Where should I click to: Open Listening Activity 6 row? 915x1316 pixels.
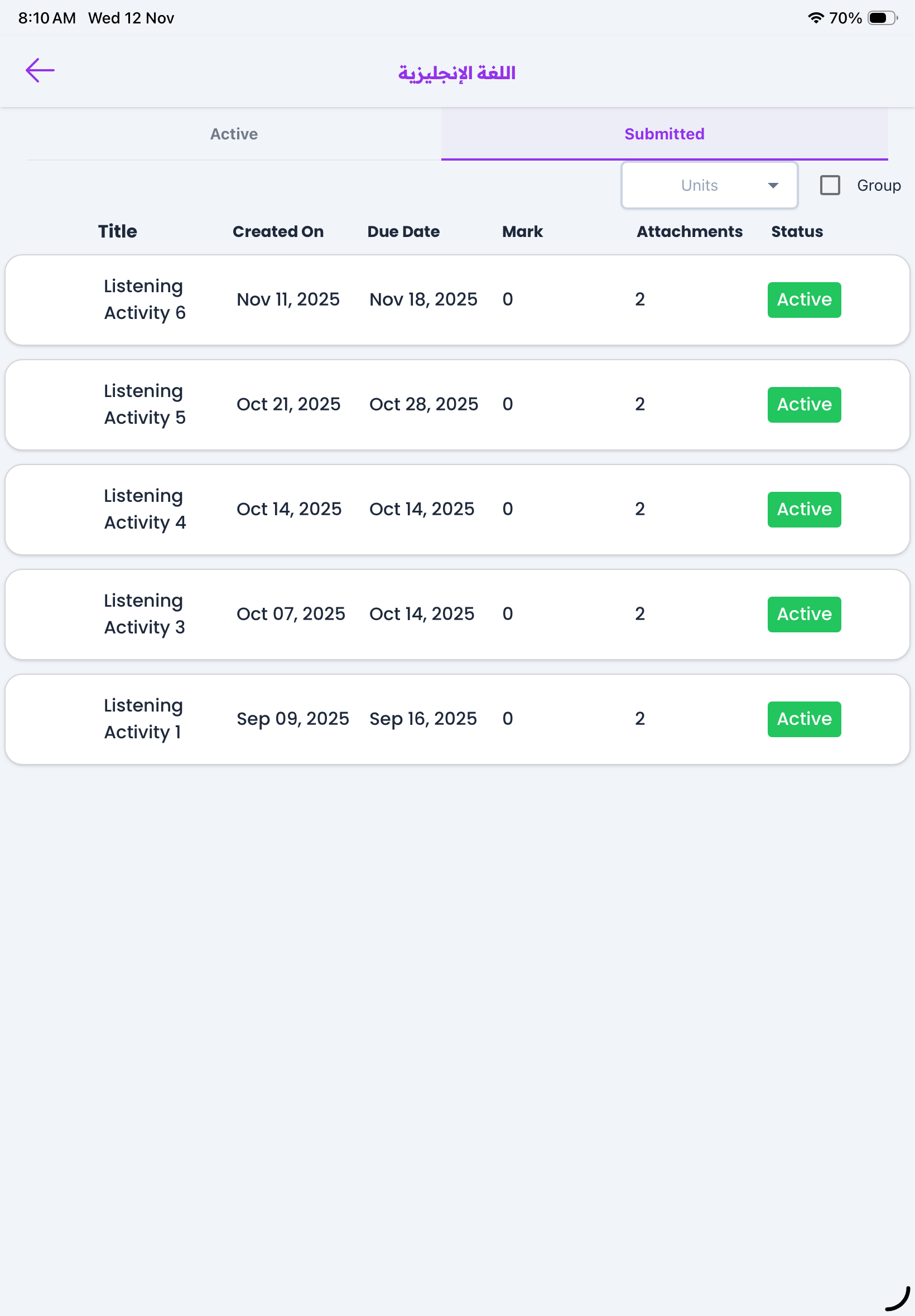pyautogui.click(x=145, y=299)
